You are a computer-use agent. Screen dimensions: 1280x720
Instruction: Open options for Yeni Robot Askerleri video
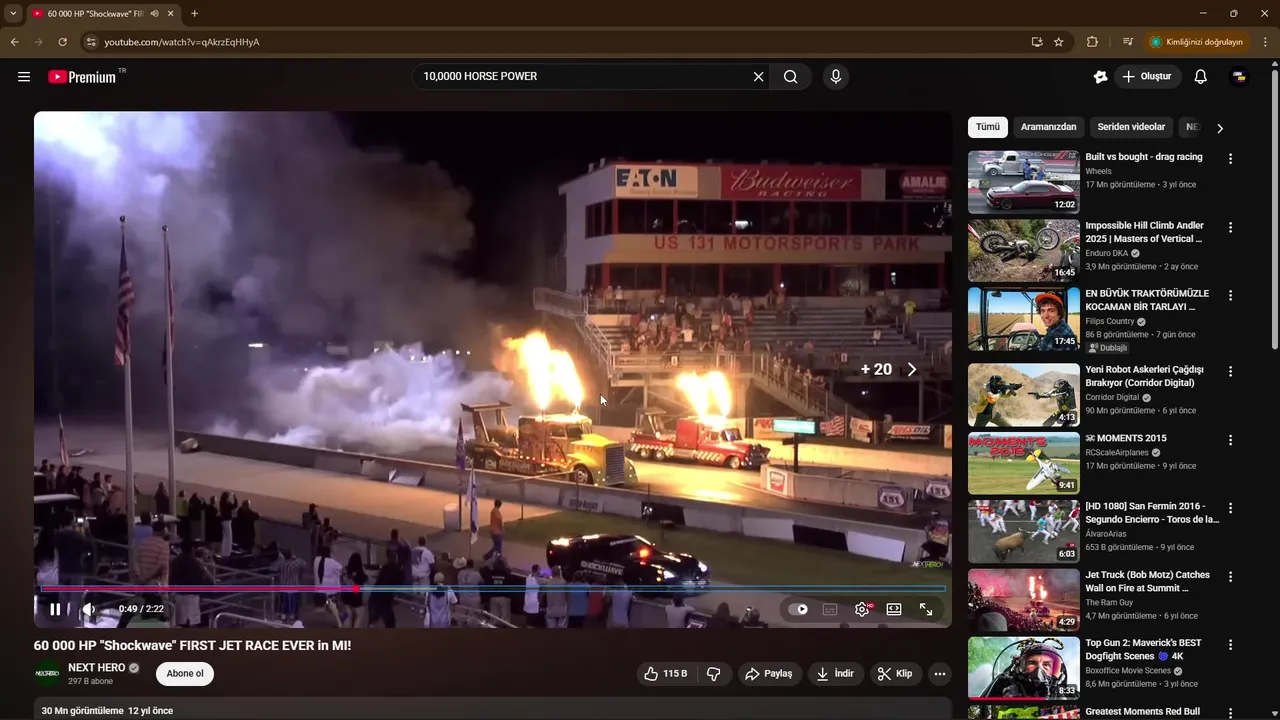[x=1231, y=371]
